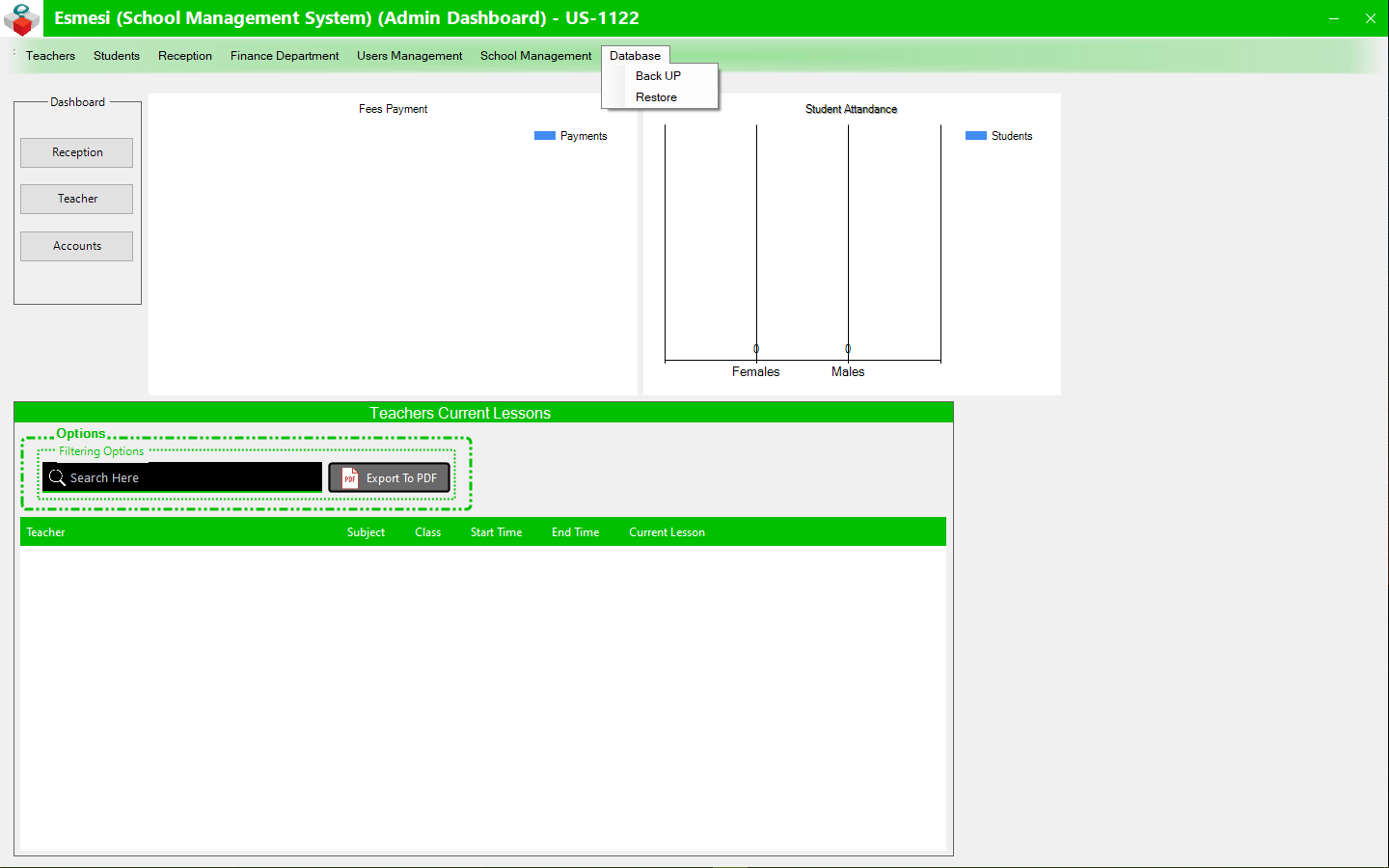Close the Esmesi window
Screen dimensions: 1389x868
coord(1371,18)
